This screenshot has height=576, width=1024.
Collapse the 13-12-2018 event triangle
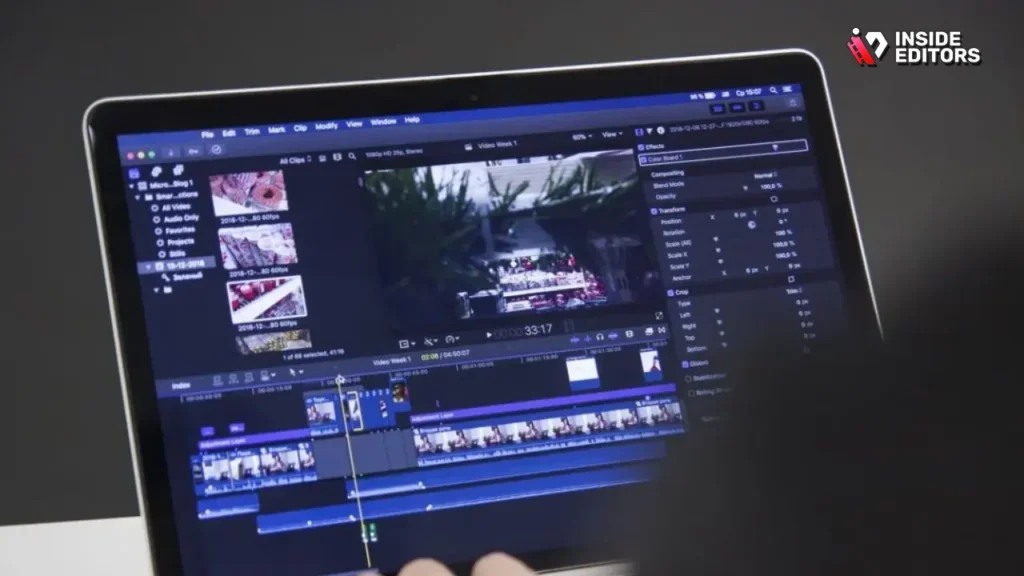(149, 267)
